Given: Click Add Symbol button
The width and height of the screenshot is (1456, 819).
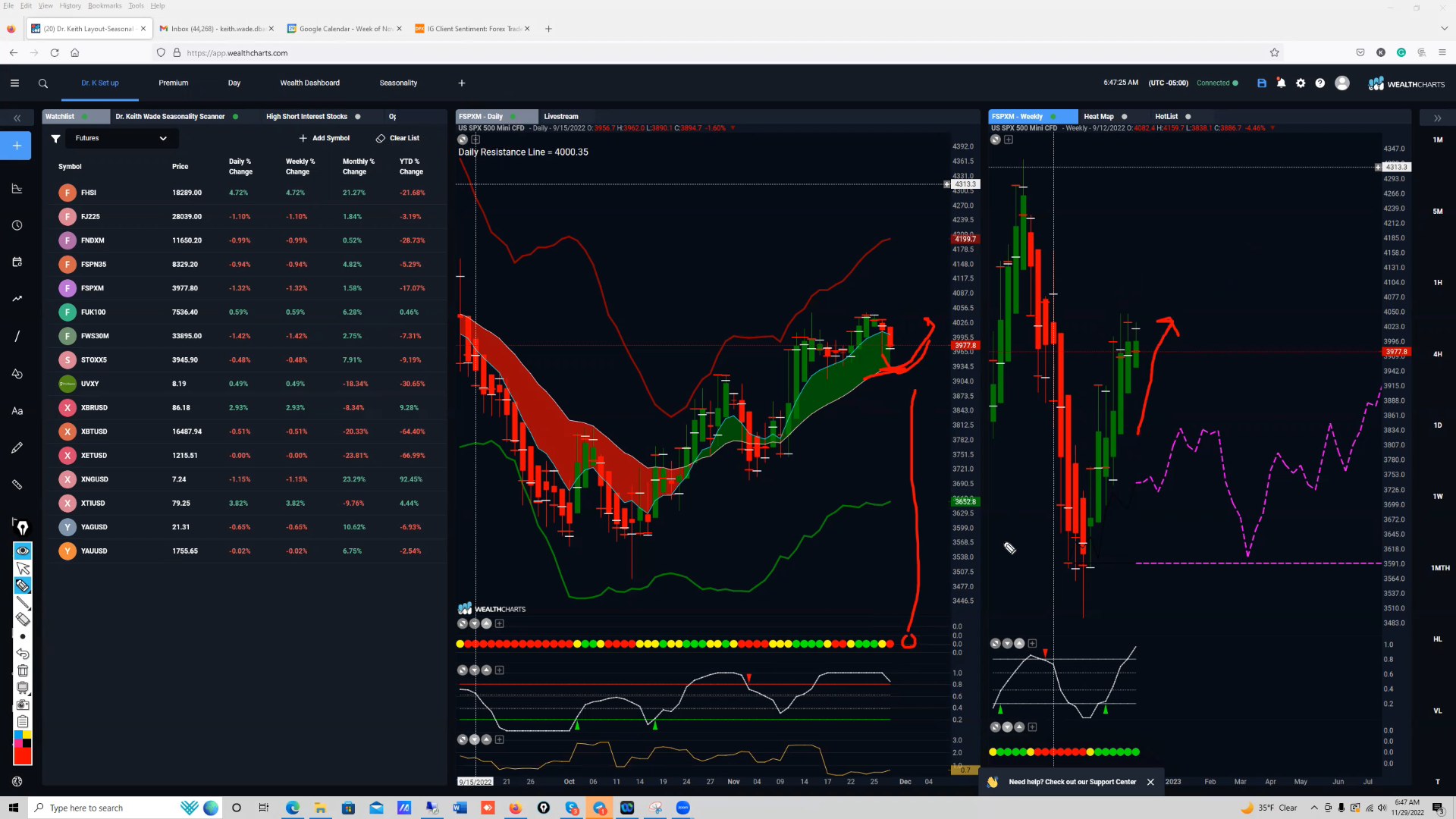Looking at the screenshot, I should click(325, 138).
